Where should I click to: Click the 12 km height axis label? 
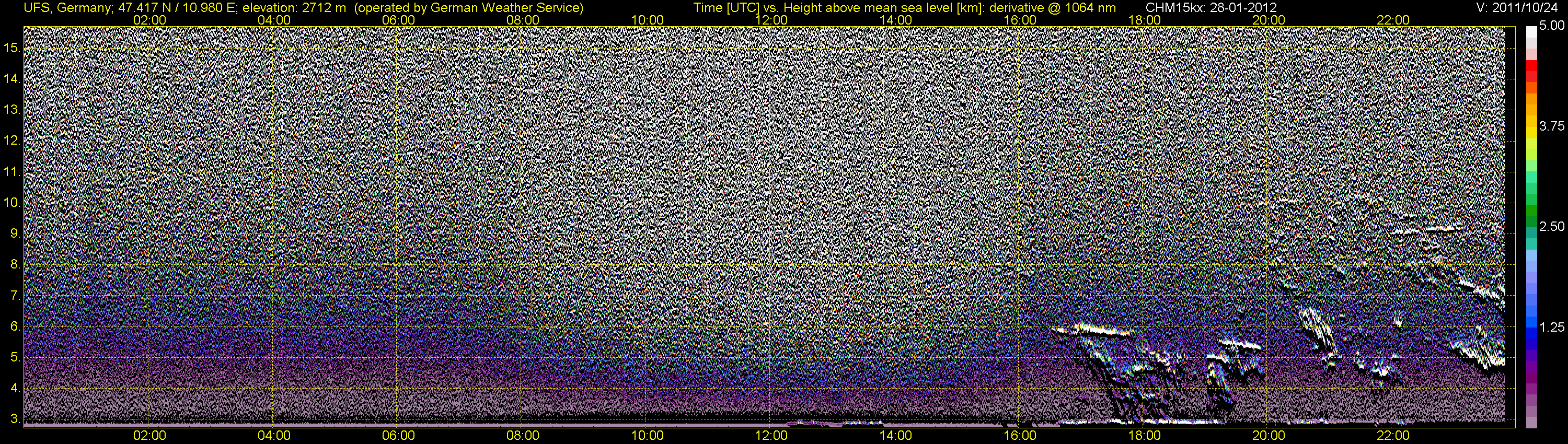pos(12,141)
